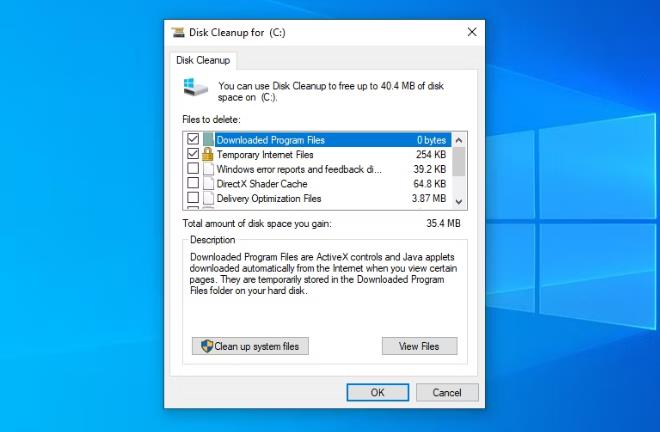The image size is (660, 432).
Task: Click the Disk Cleanup for (C:) title text
Action: click(237, 32)
